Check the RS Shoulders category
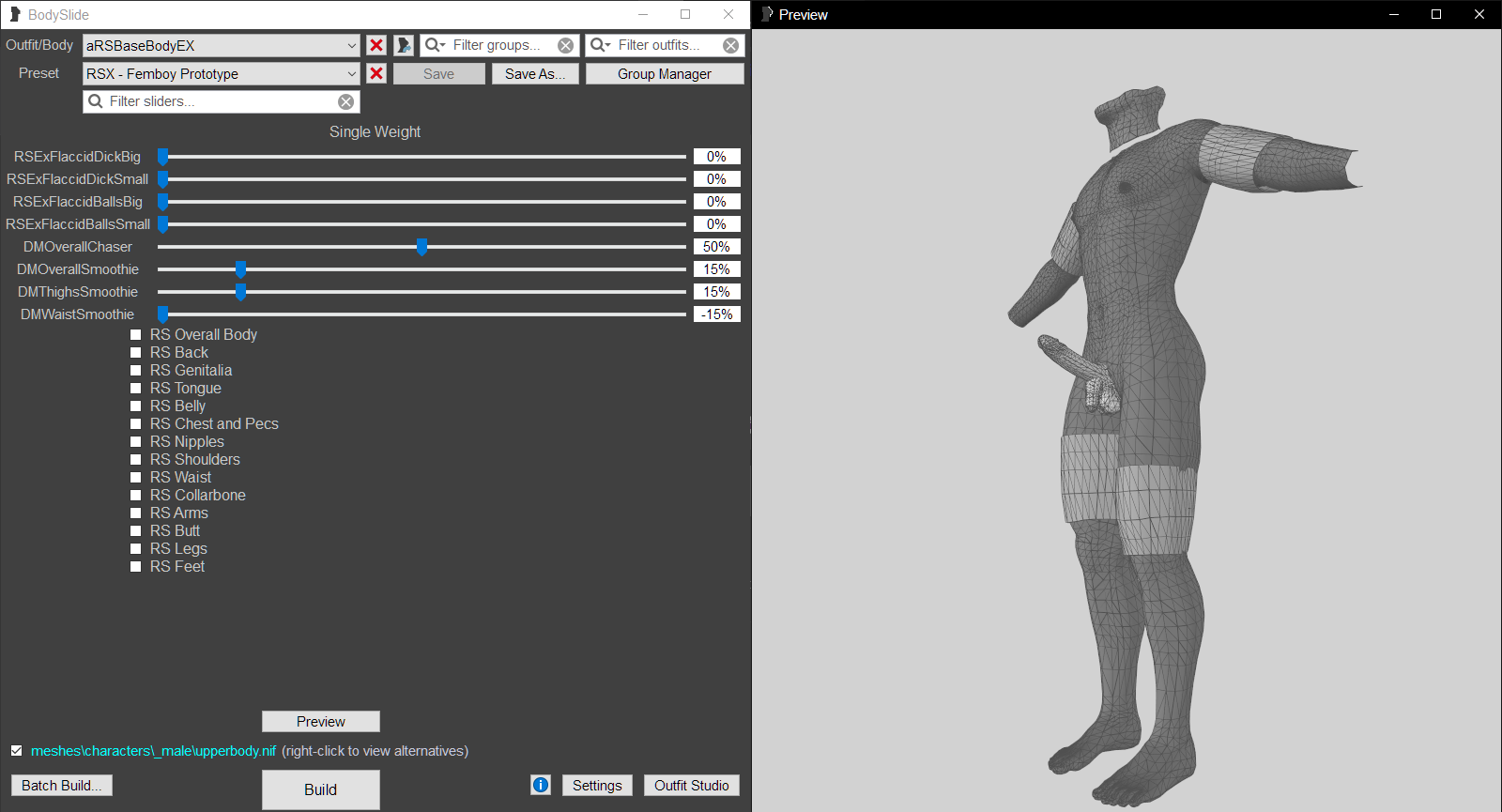This screenshot has width=1502, height=812. pos(135,459)
